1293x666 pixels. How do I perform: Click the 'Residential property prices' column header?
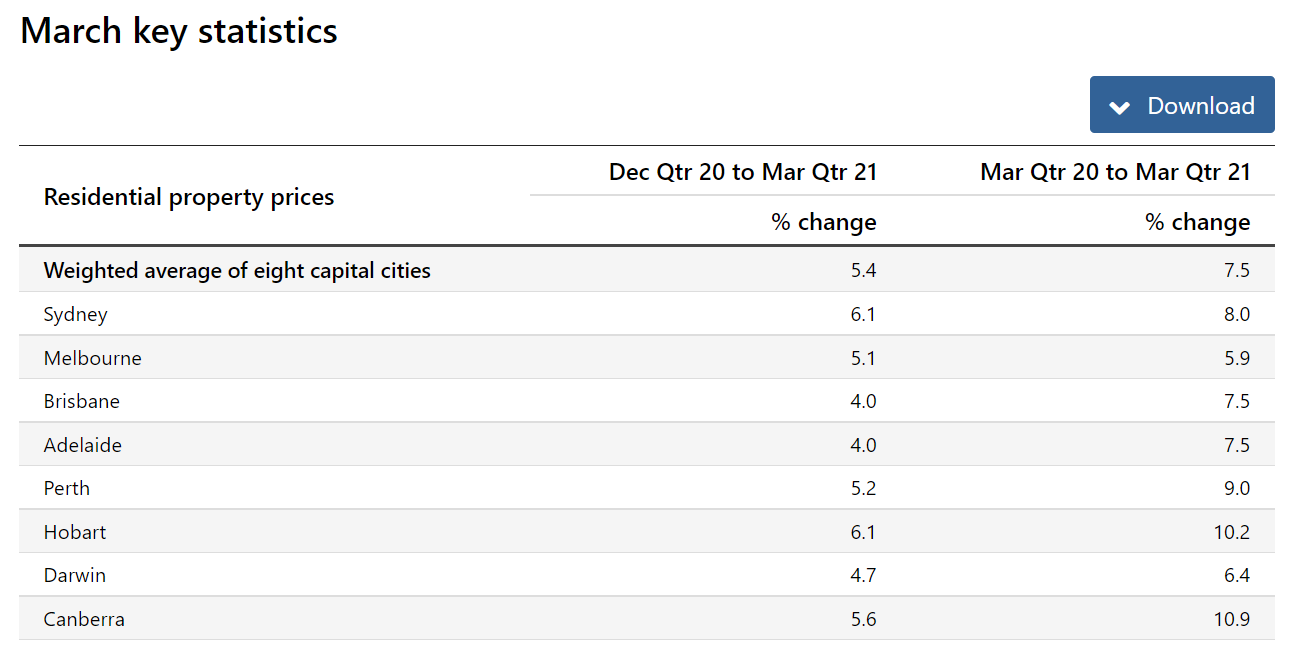click(188, 196)
